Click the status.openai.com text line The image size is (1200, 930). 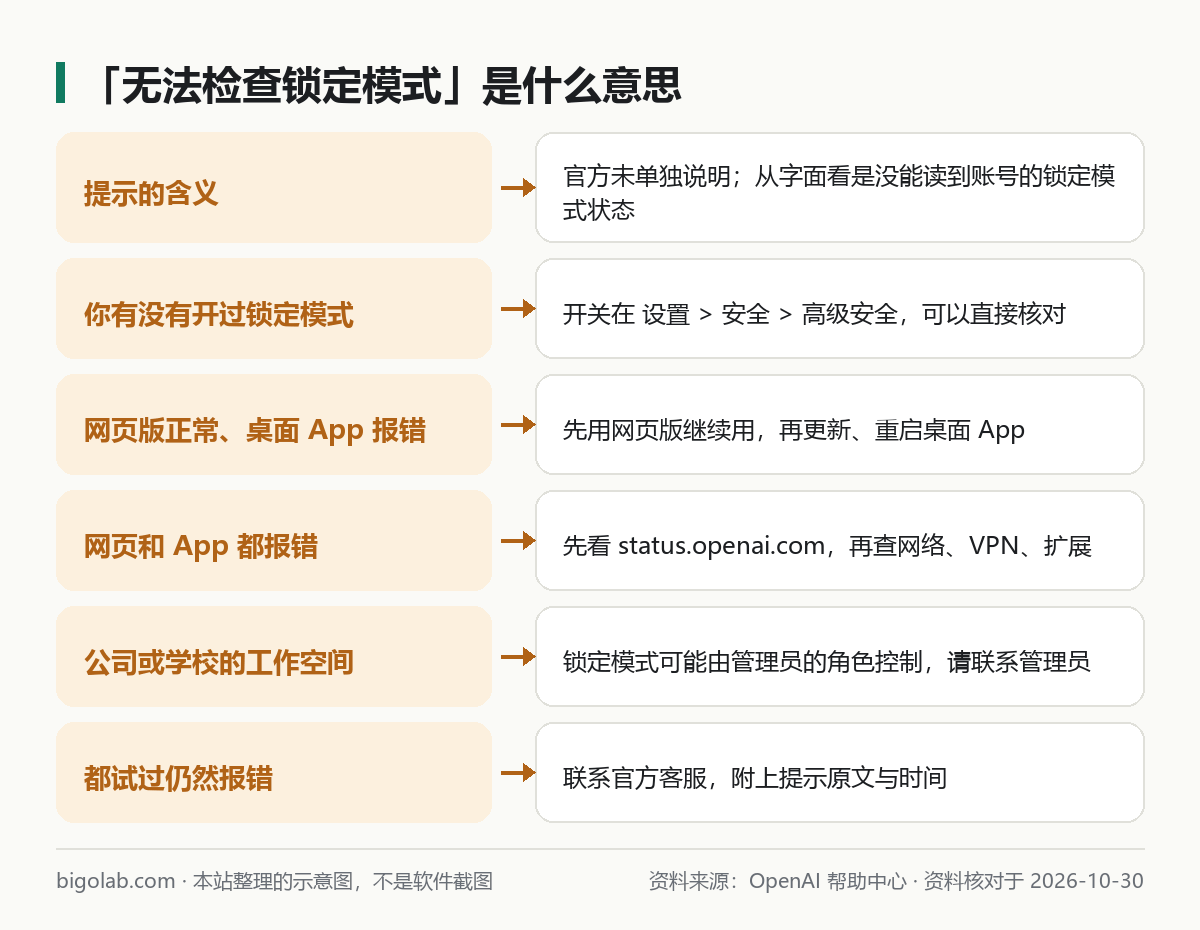[827, 546]
